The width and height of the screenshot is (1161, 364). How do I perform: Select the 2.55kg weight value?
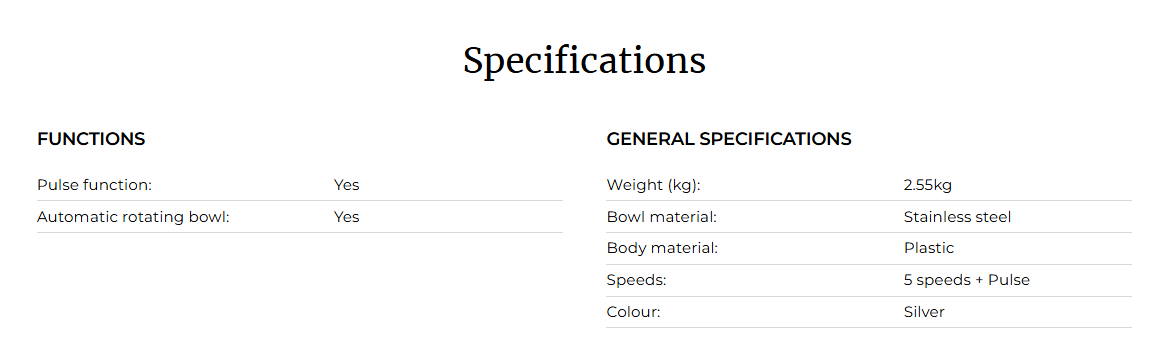tap(927, 186)
